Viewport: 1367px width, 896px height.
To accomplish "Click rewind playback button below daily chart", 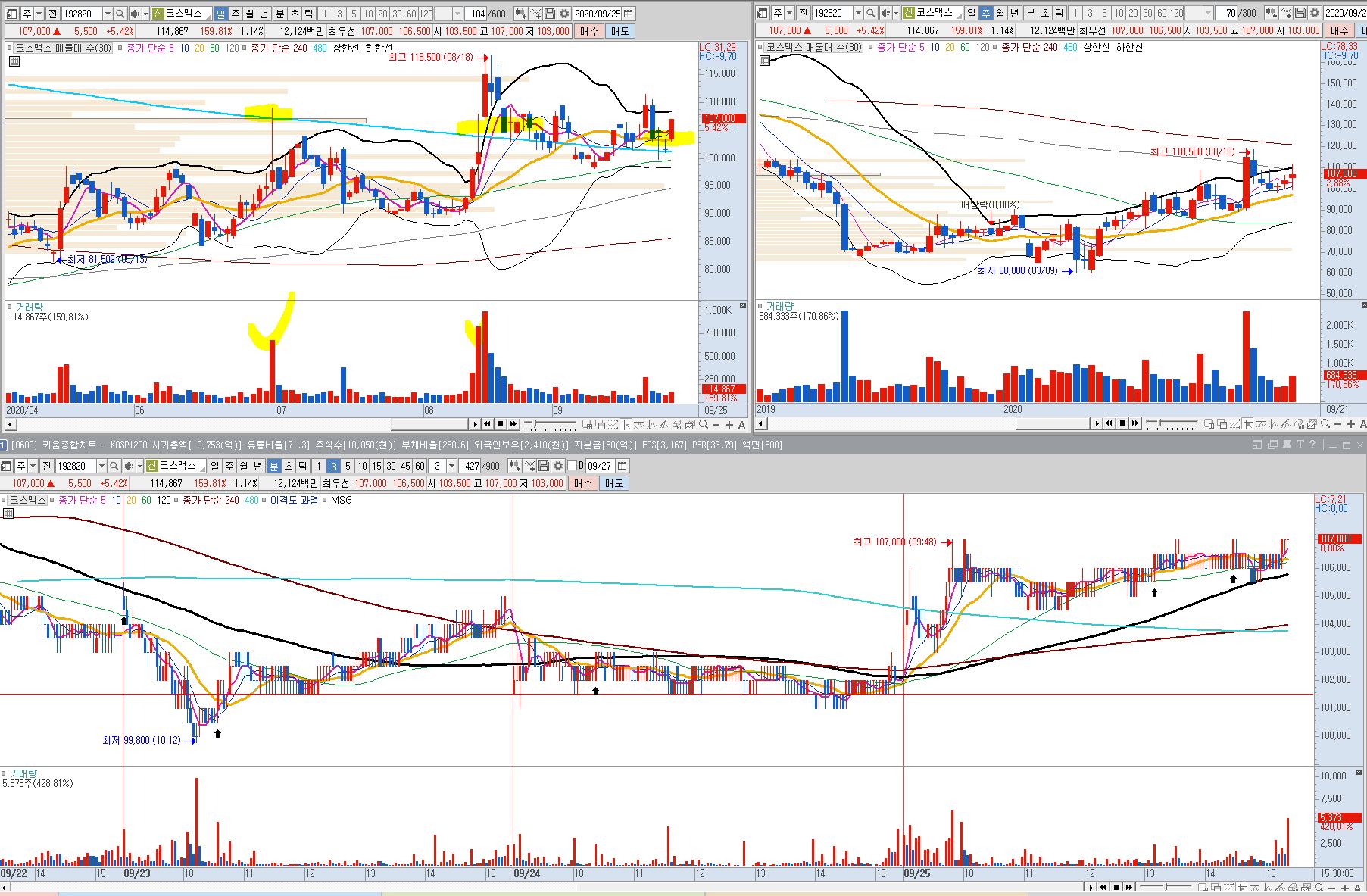I will tap(487, 423).
